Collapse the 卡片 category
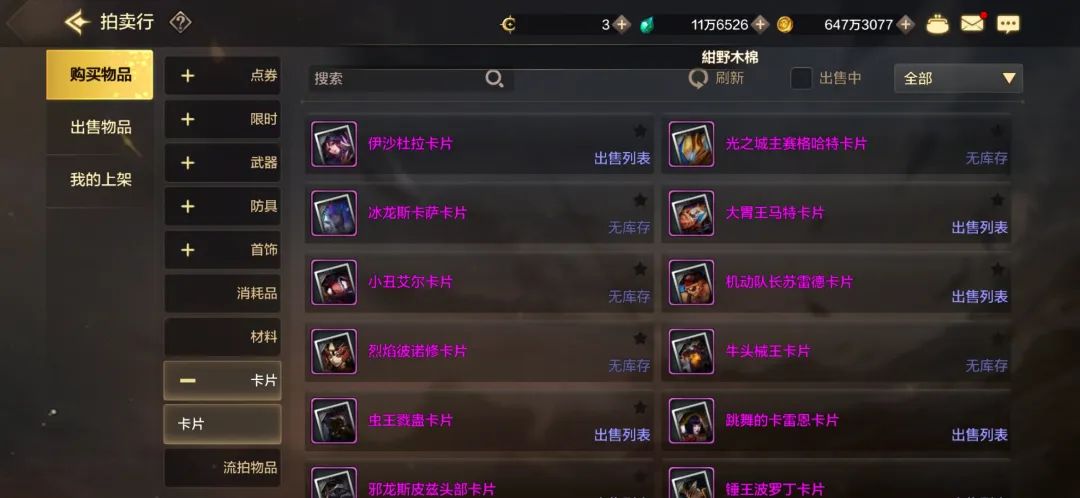1080x498 pixels. 222,380
